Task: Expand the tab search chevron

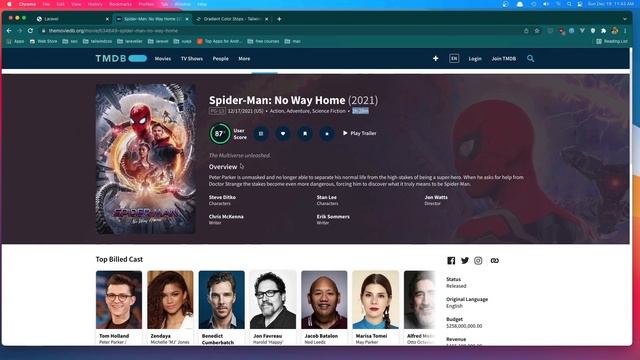Action: click(x=625, y=19)
